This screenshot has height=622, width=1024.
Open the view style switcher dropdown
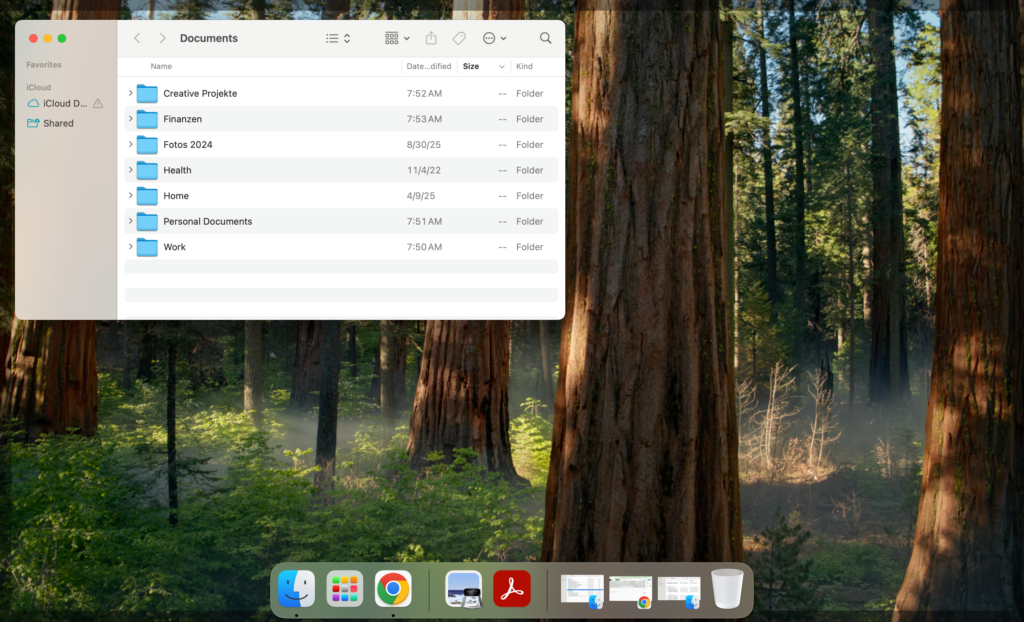(x=335, y=38)
